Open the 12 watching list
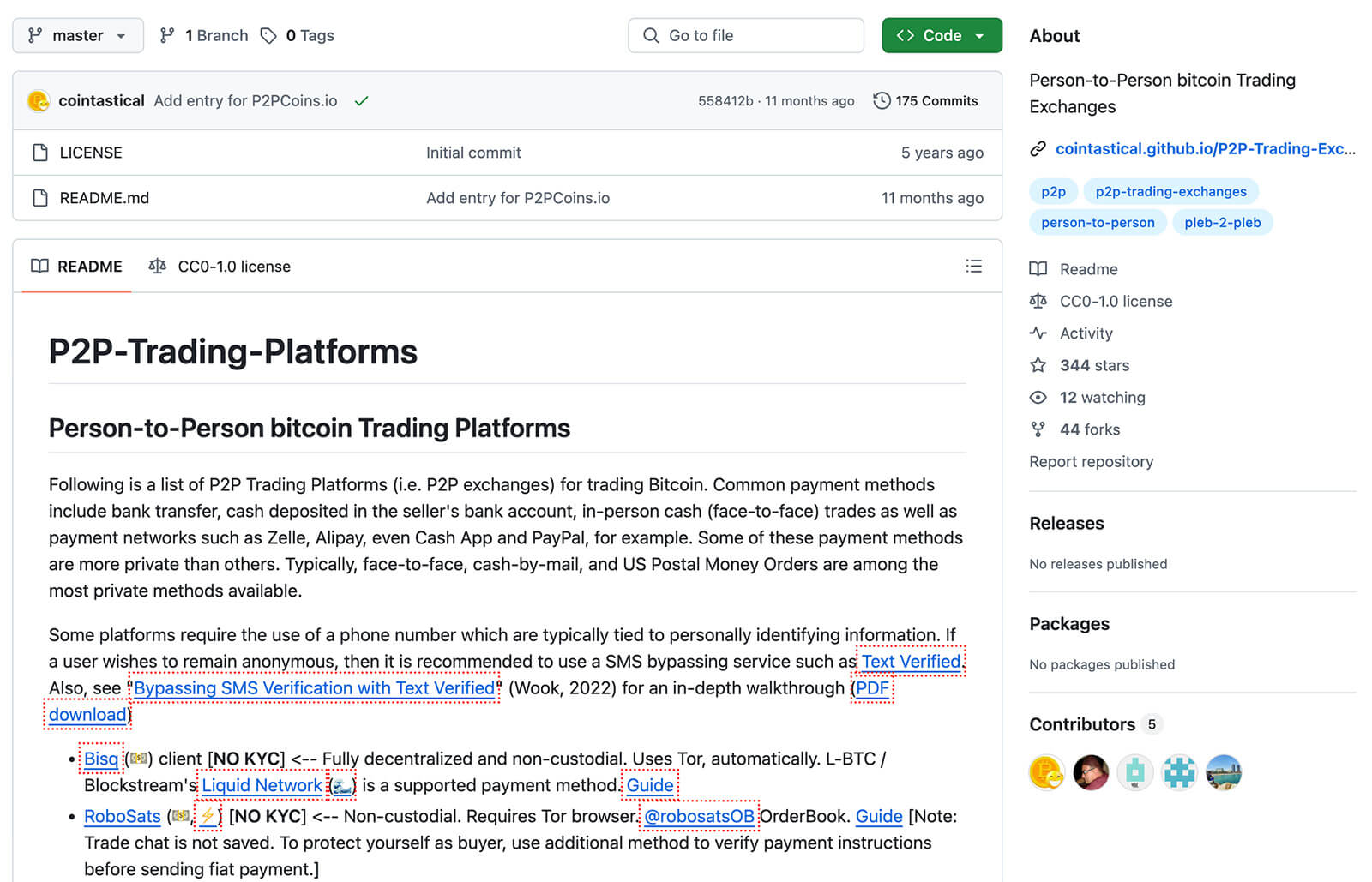This screenshot has height=882, width=1372. [1101, 398]
